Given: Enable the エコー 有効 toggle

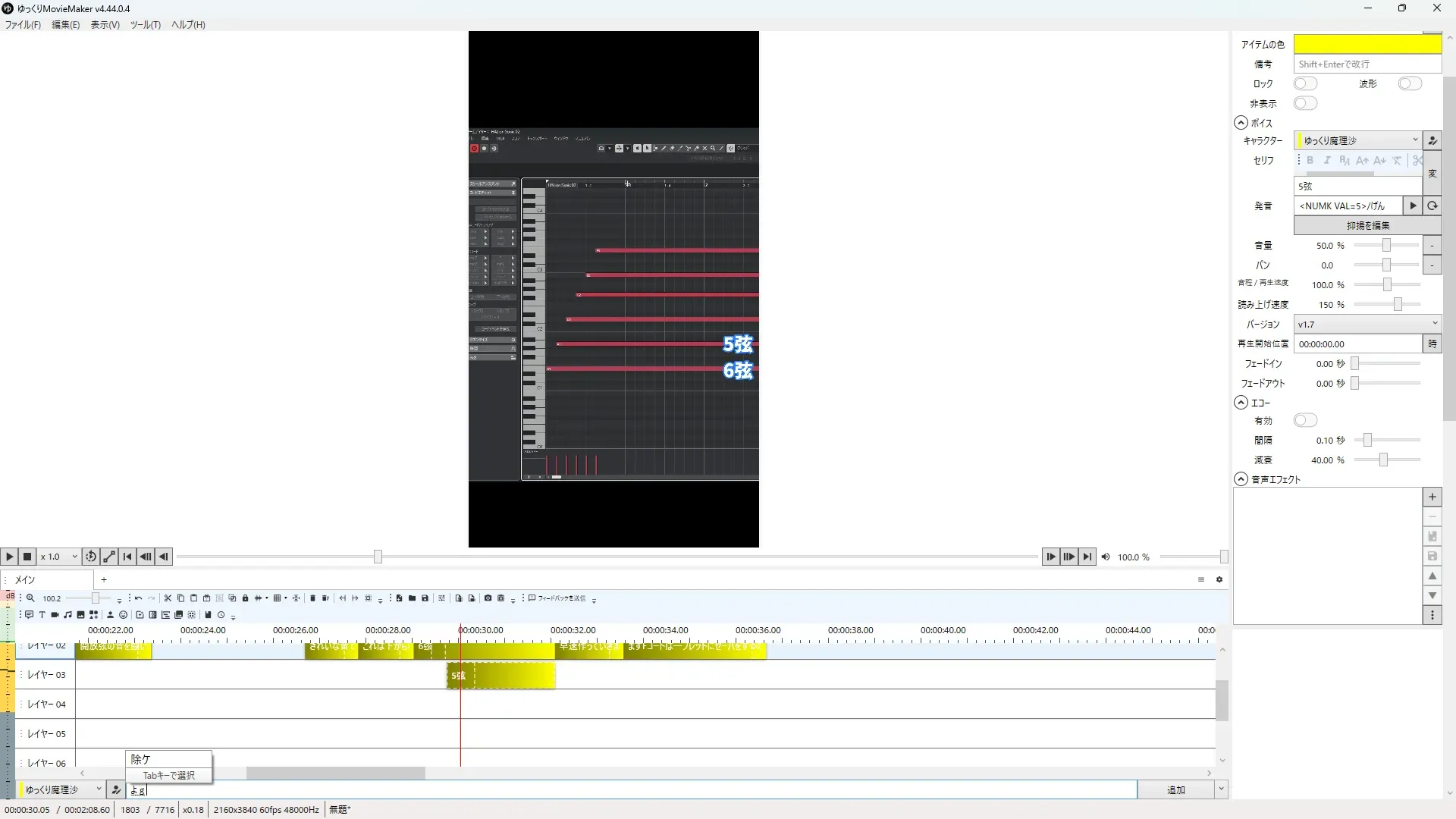Looking at the screenshot, I should (x=1305, y=420).
